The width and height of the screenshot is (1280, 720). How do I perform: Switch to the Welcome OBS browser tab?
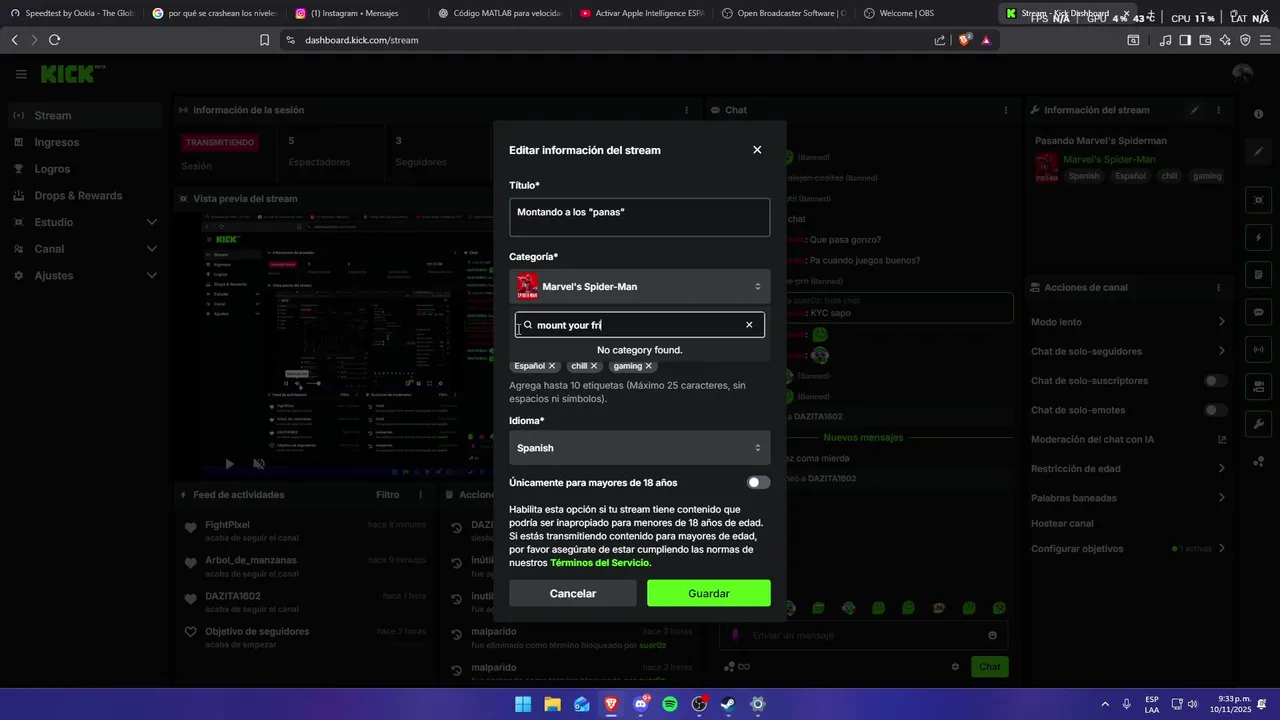click(x=925, y=13)
